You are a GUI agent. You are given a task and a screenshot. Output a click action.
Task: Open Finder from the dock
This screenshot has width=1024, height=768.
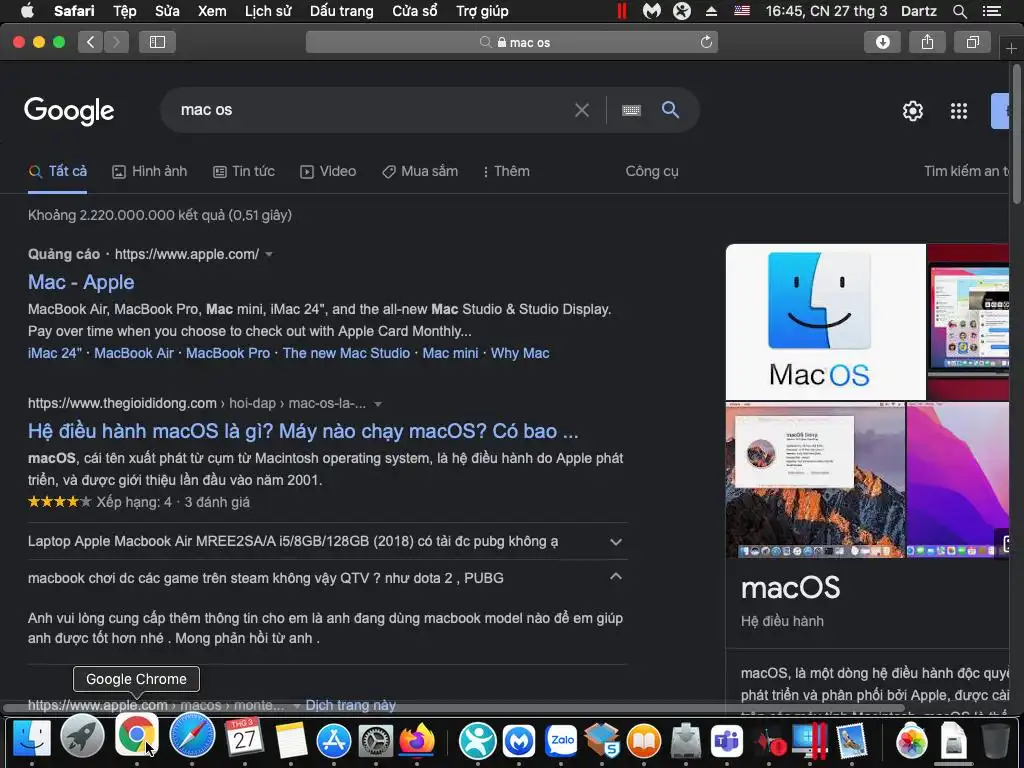(31, 739)
